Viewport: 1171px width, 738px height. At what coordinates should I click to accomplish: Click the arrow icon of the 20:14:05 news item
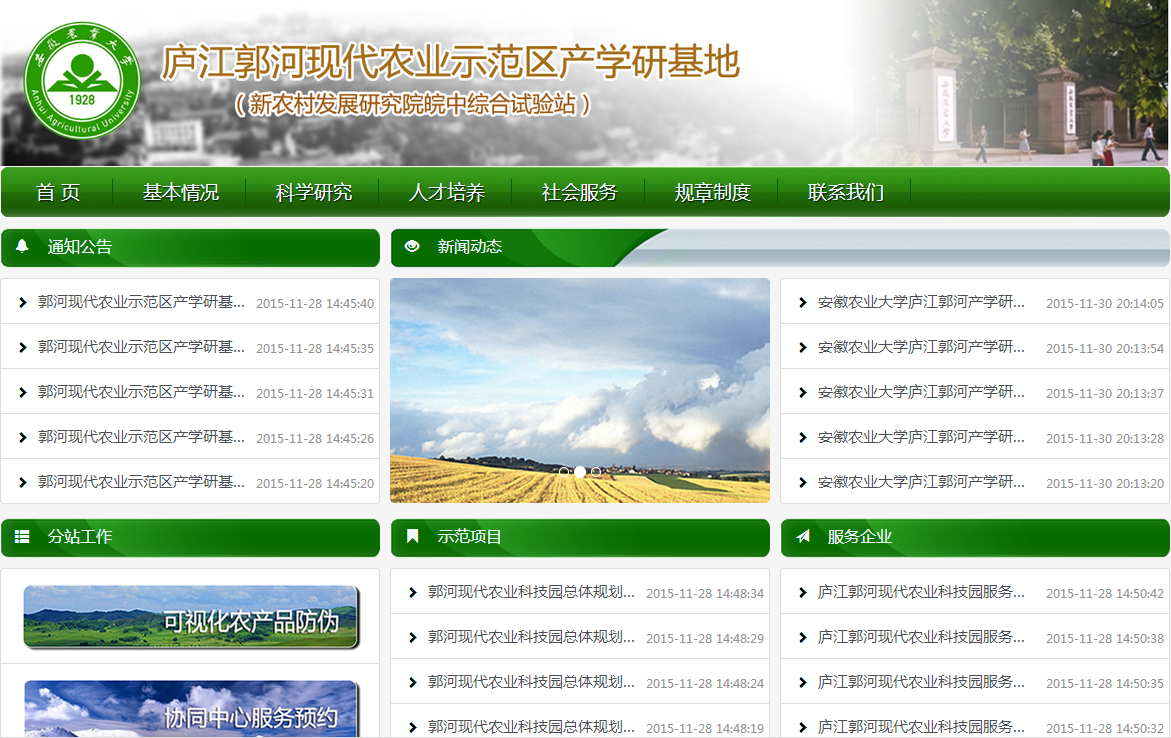pos(802,302)
